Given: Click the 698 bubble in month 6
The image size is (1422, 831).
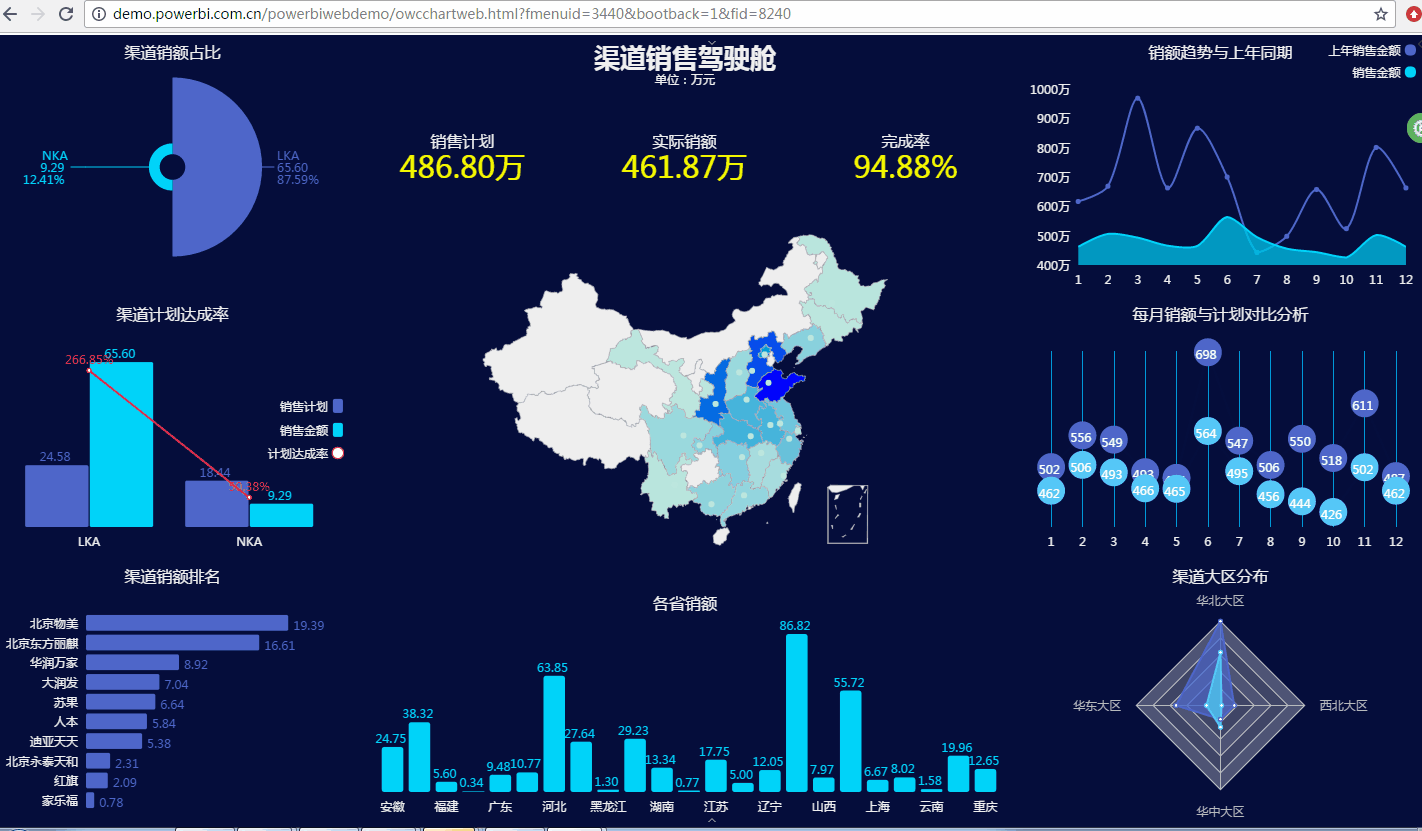Looking at the screenshot, I should tap(1207, 353).
